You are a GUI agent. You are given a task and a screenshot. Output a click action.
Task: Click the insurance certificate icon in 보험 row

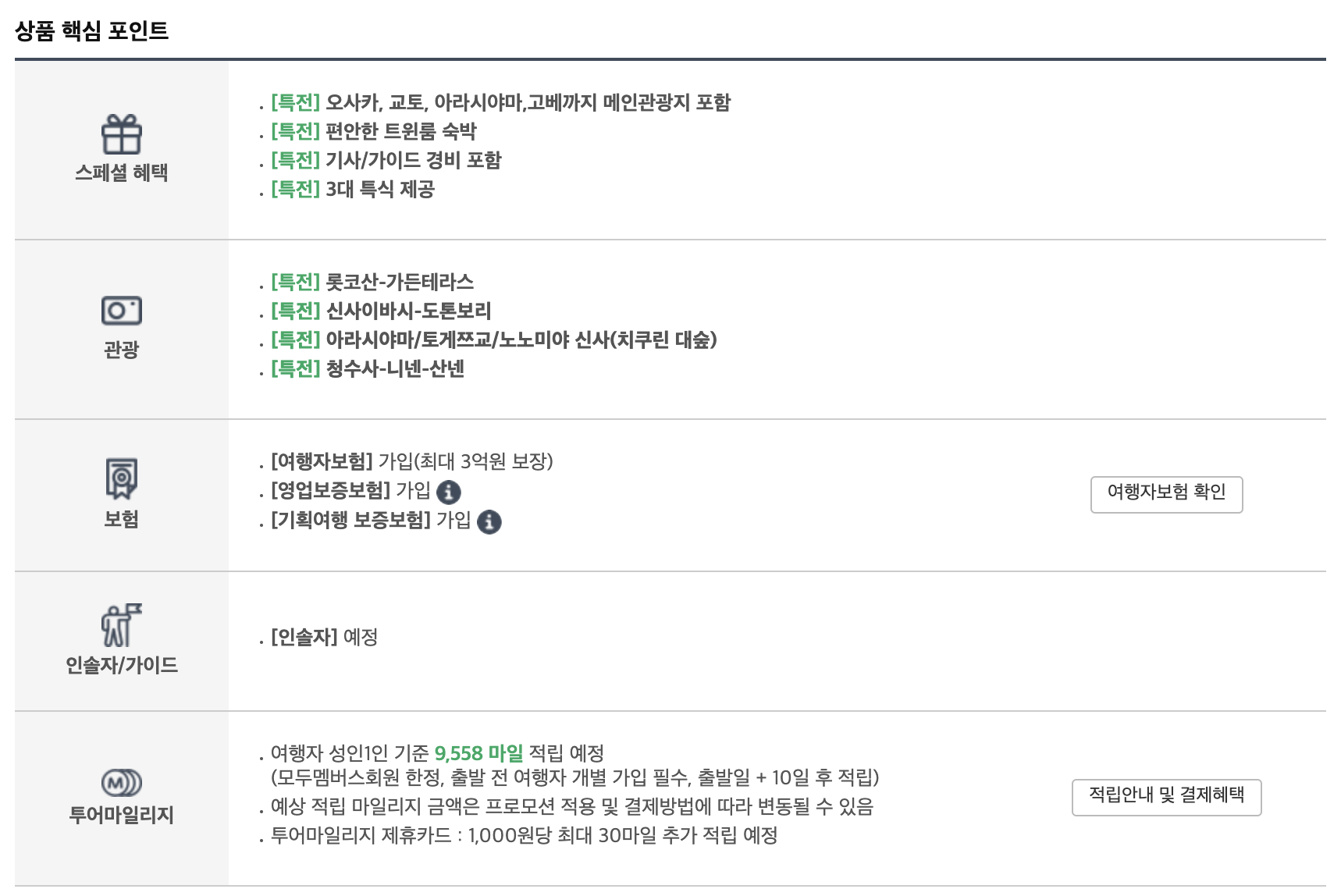[x=120, y=477]
